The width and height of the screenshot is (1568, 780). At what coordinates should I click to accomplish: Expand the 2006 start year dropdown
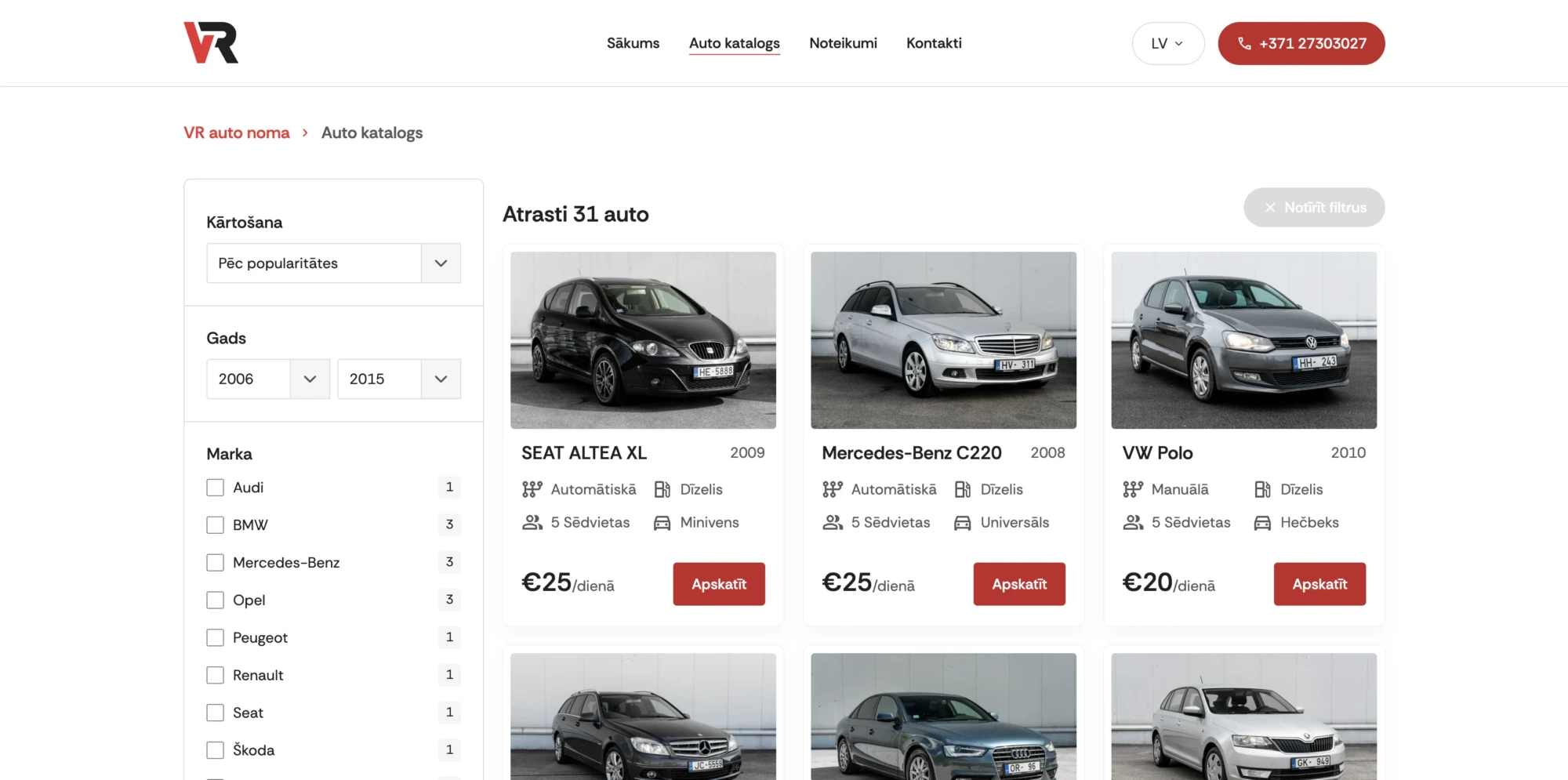tap(267, 379)
